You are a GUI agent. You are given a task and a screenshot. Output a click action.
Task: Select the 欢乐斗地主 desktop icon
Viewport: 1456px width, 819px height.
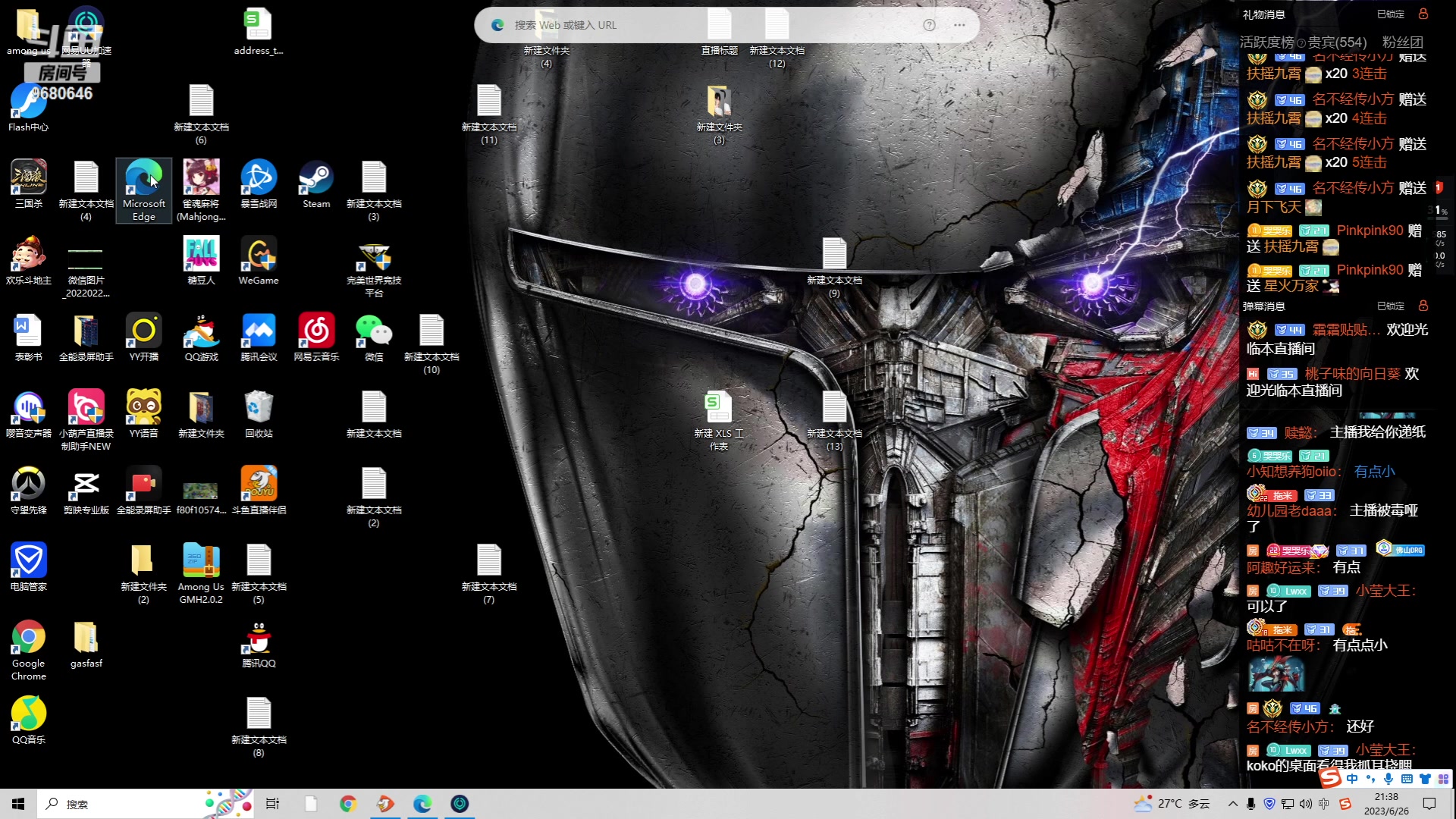[x=29, y=261]
